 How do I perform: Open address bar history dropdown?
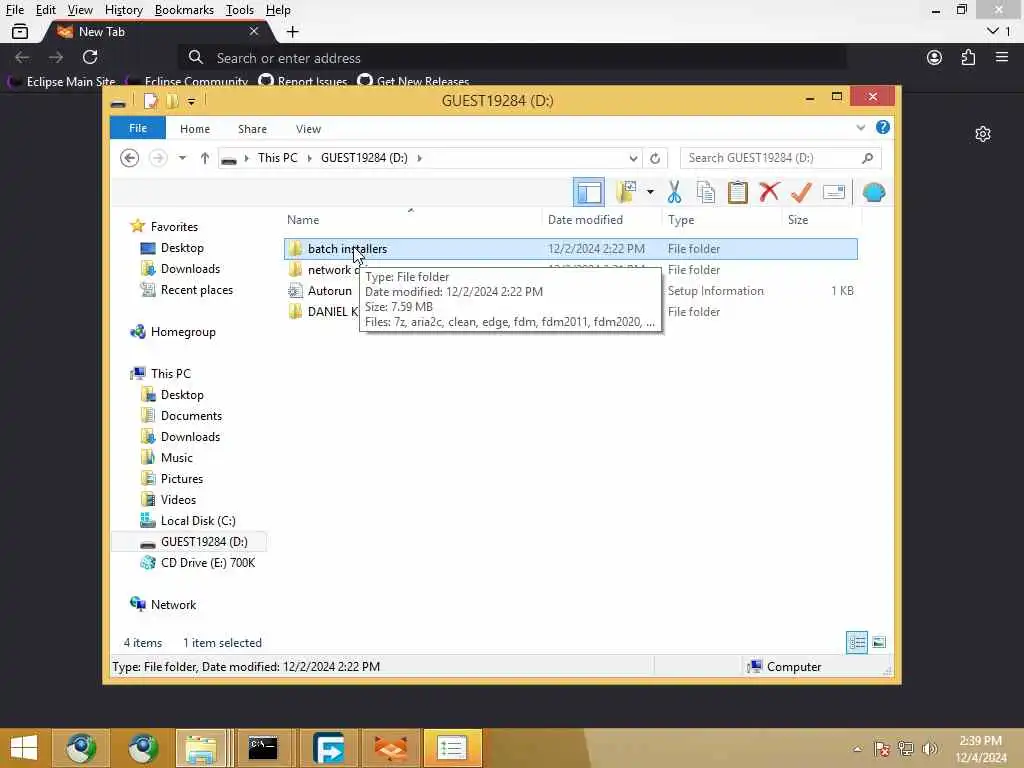(633, 158)
